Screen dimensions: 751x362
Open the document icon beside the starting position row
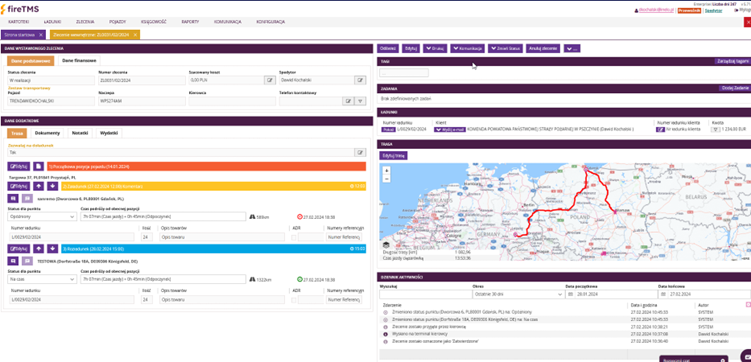pos(39,166)
